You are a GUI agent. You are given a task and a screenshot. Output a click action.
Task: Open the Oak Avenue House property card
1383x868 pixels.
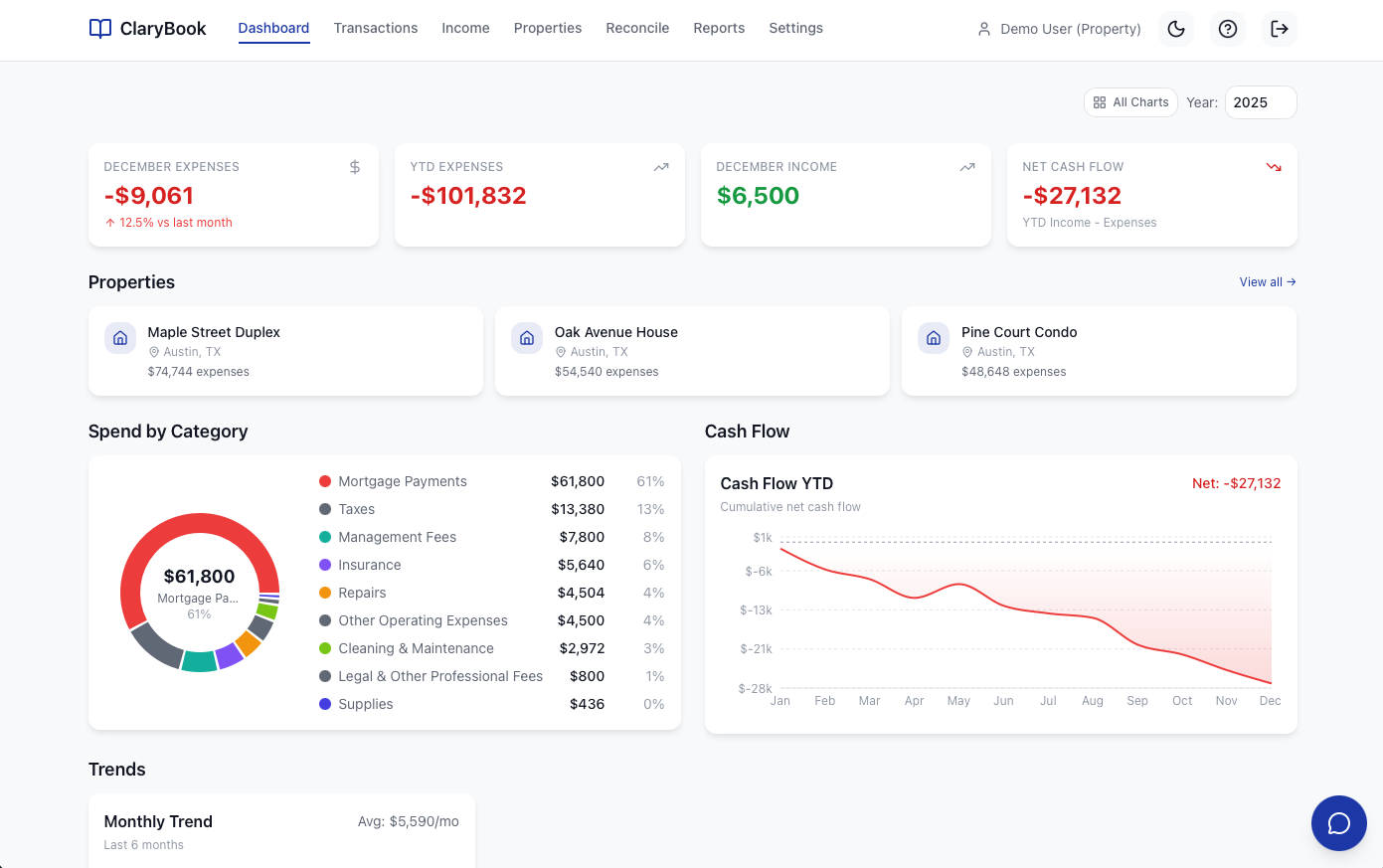[x=692, y=350]
